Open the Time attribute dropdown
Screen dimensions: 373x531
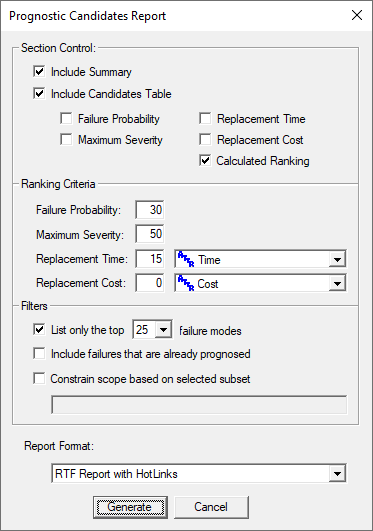pos(337,260)
